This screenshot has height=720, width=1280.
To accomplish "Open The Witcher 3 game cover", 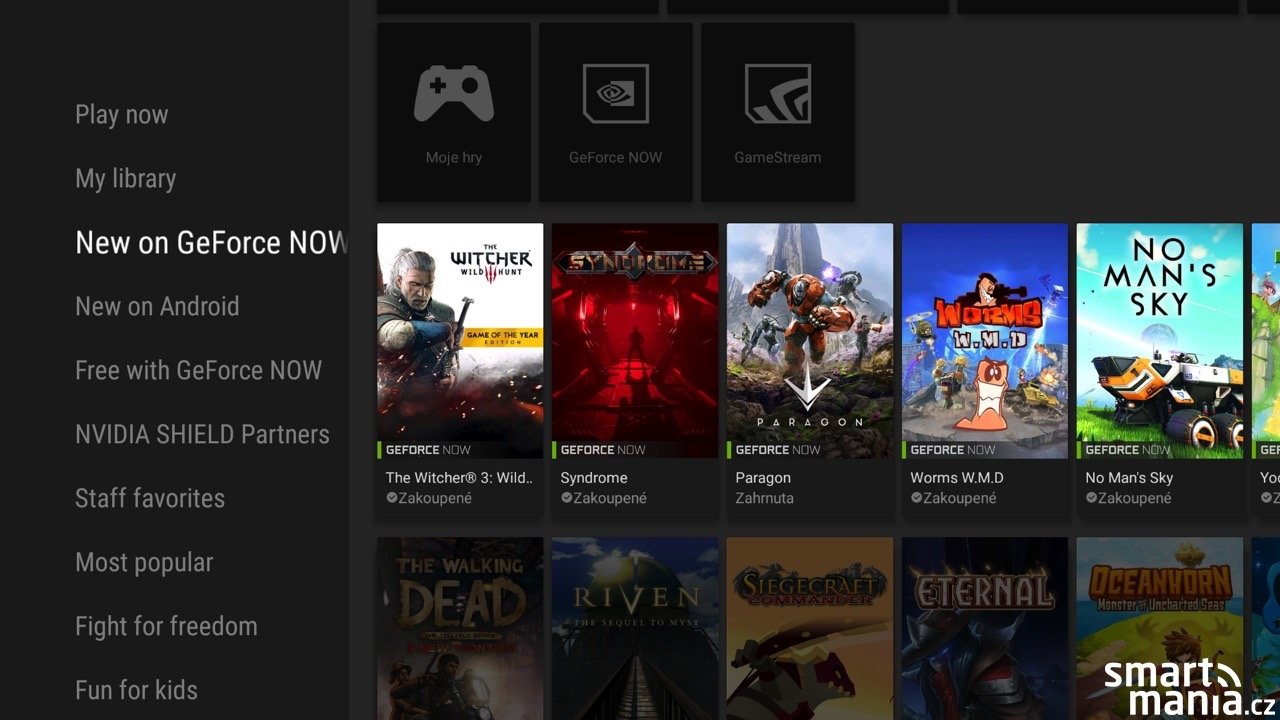I will tap(460, 341).
